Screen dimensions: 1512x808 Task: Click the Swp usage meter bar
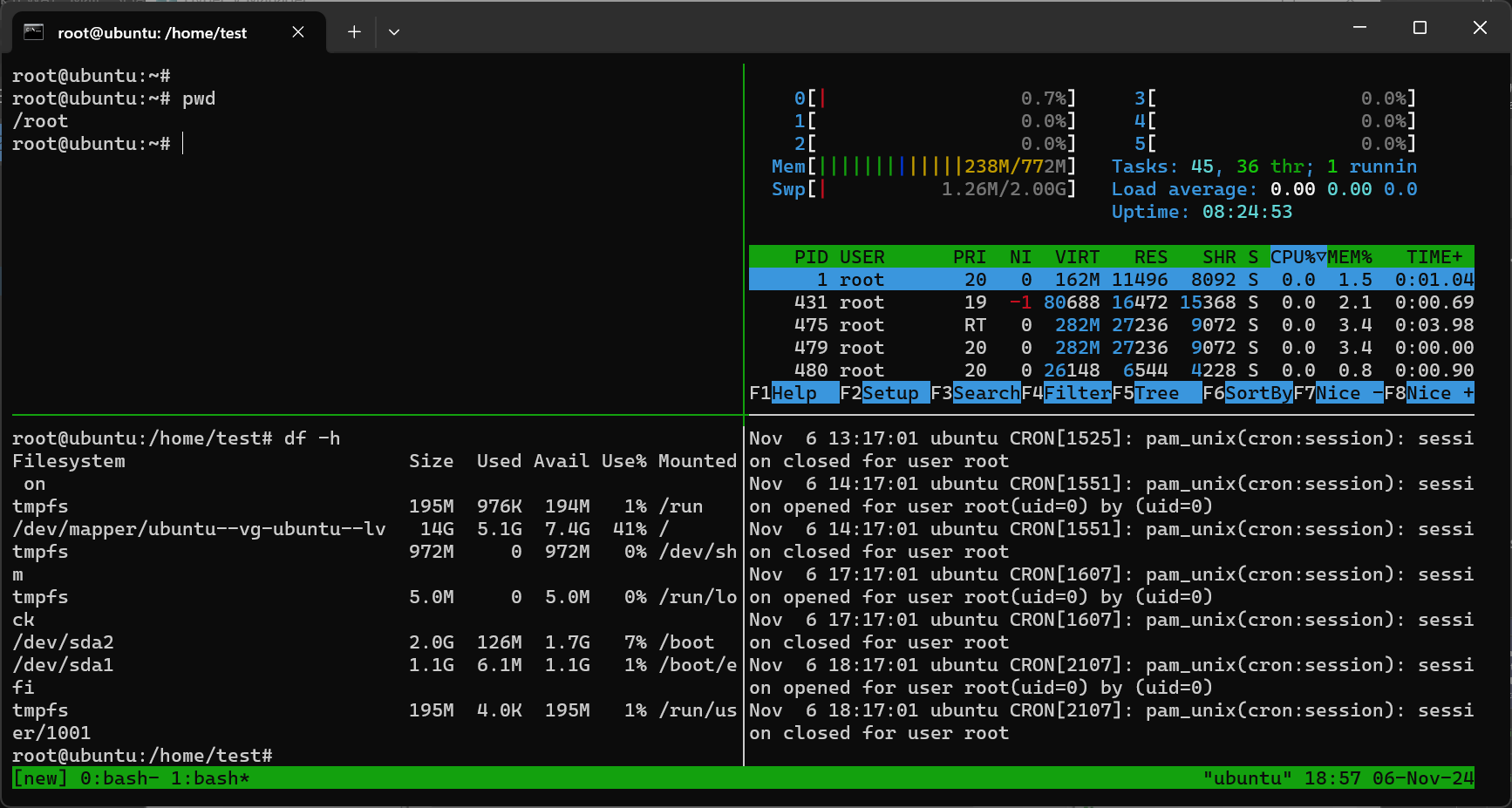click(924, 189)
